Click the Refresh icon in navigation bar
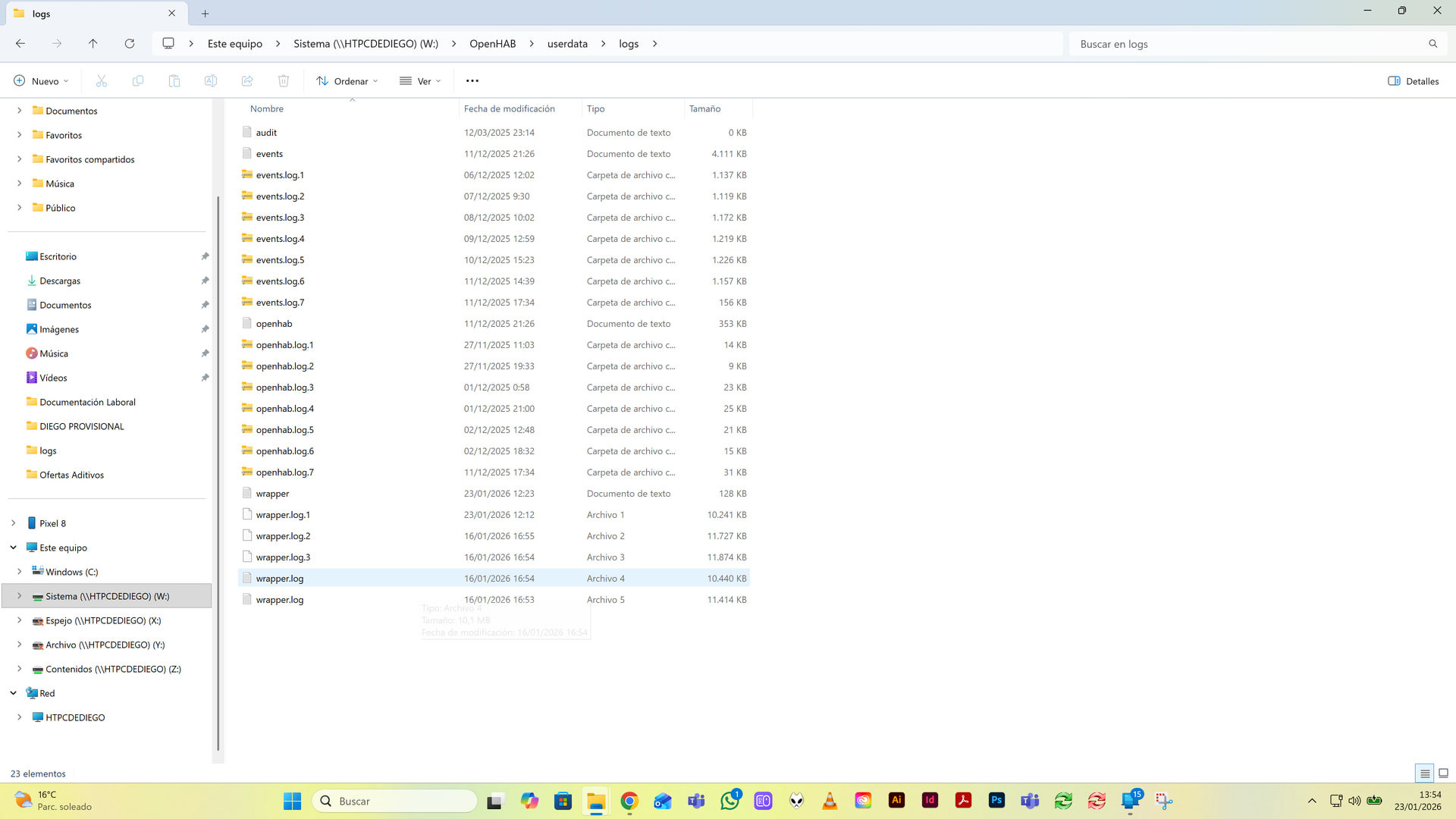Viewport: 1456px width, 819px height. (x=130, y=44)
